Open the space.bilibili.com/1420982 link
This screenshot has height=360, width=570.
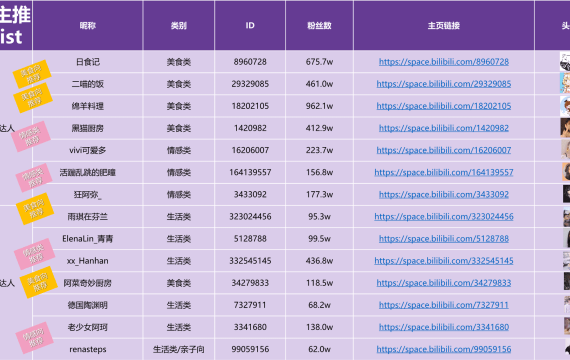[x=443, y=128]
